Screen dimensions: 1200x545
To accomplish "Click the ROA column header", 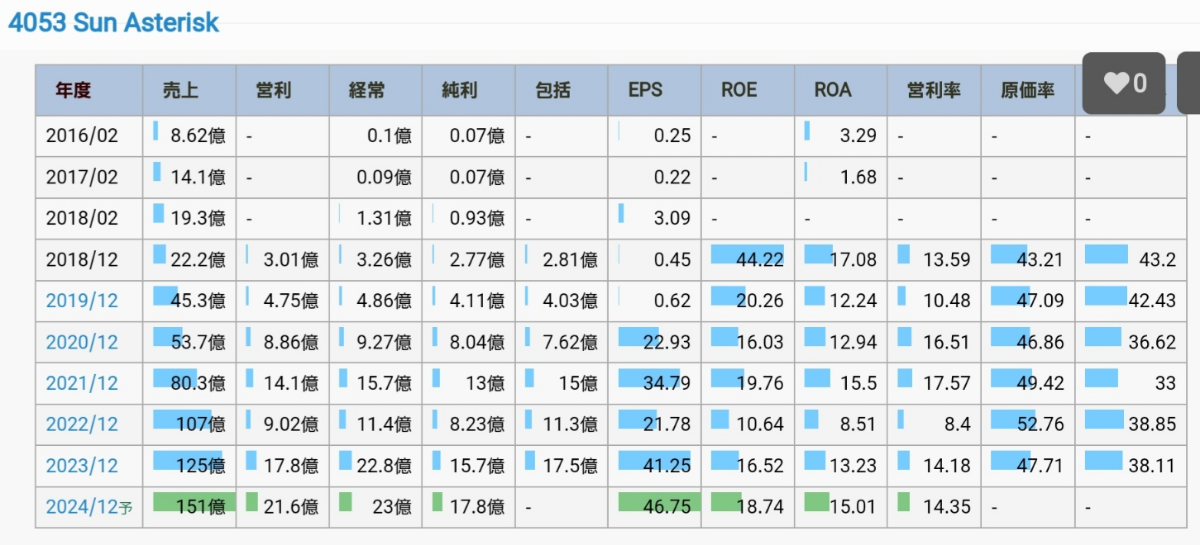I will coord(832,90).
